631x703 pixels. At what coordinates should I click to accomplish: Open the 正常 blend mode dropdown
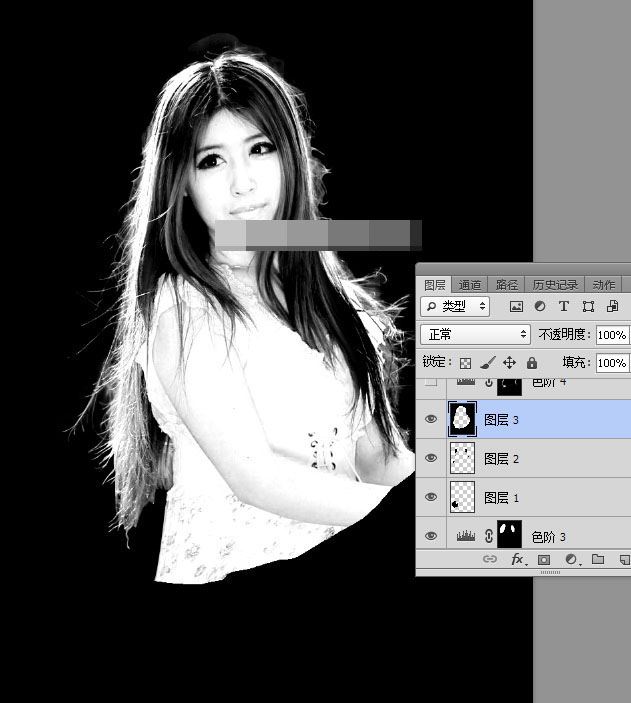pyautogui.click(x=476, y=334)
